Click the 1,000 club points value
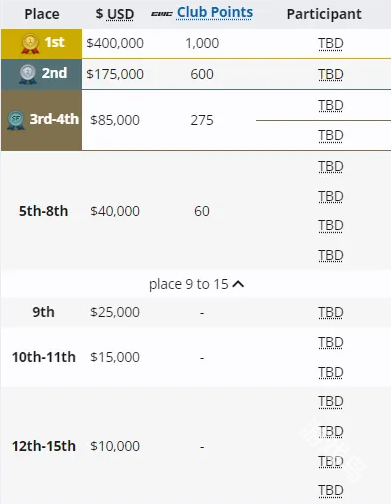391x504 pixels. tap(202, 43)
